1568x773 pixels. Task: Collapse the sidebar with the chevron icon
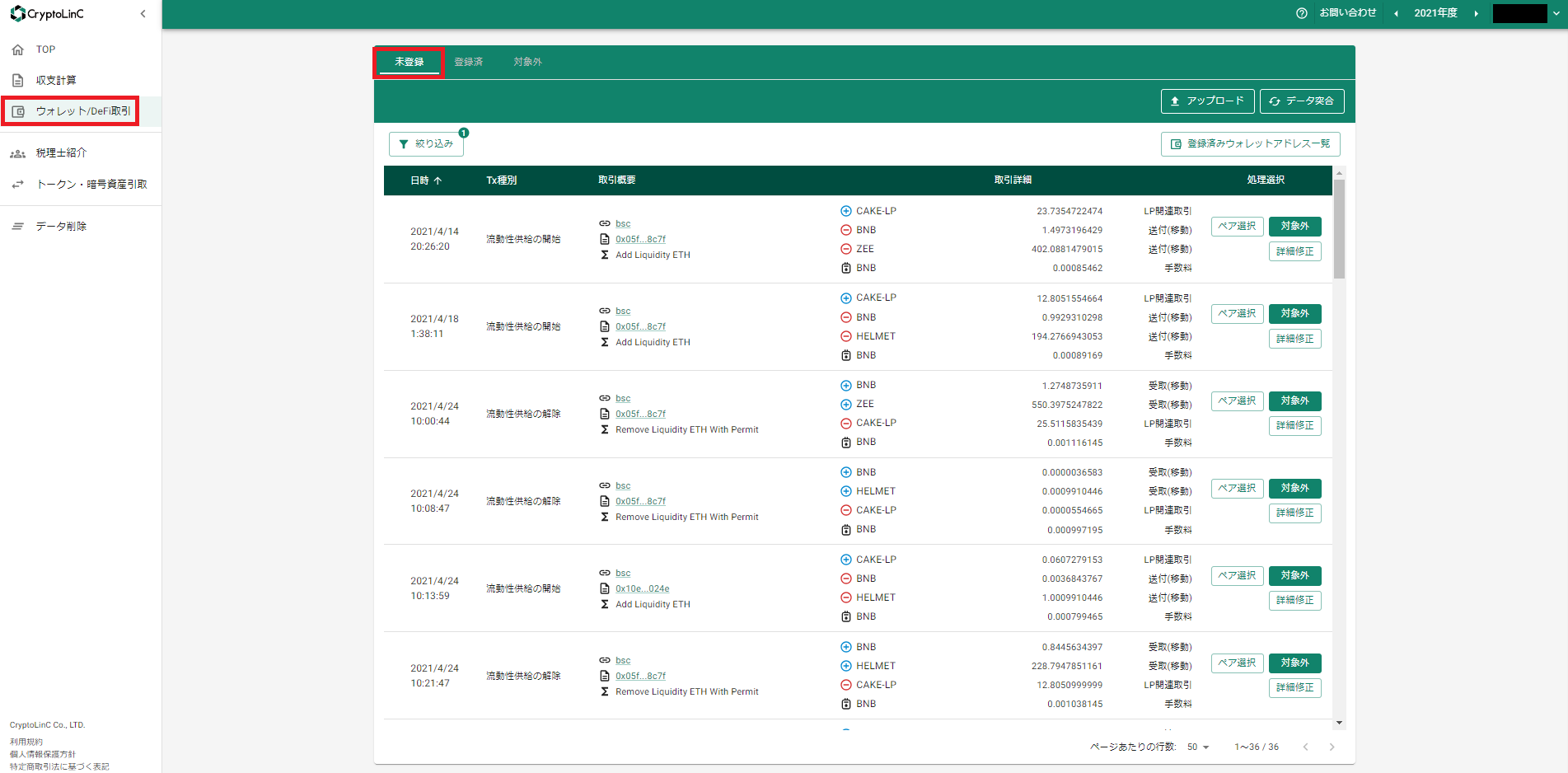[143, 14]
